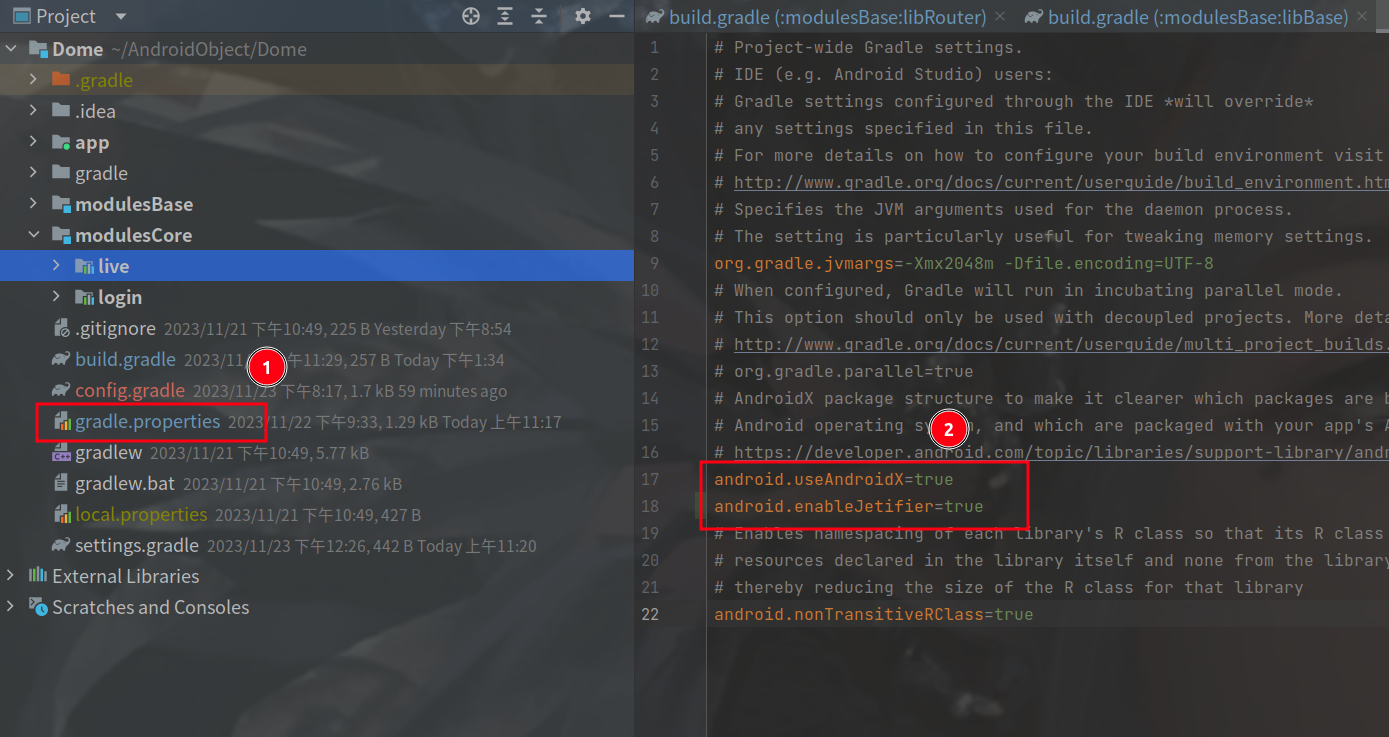Open gradle.properties file
1389x737 pixels.
(148, 421)
